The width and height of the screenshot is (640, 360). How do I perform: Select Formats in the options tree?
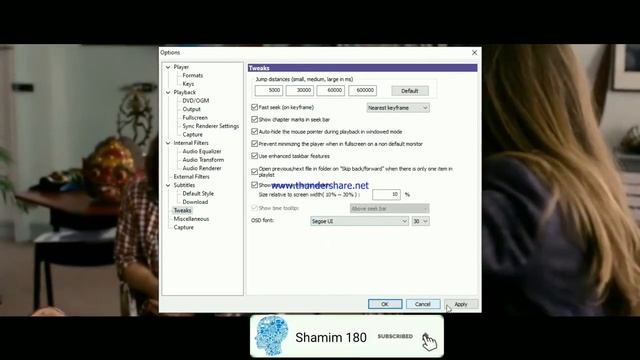tap(193, 76)
